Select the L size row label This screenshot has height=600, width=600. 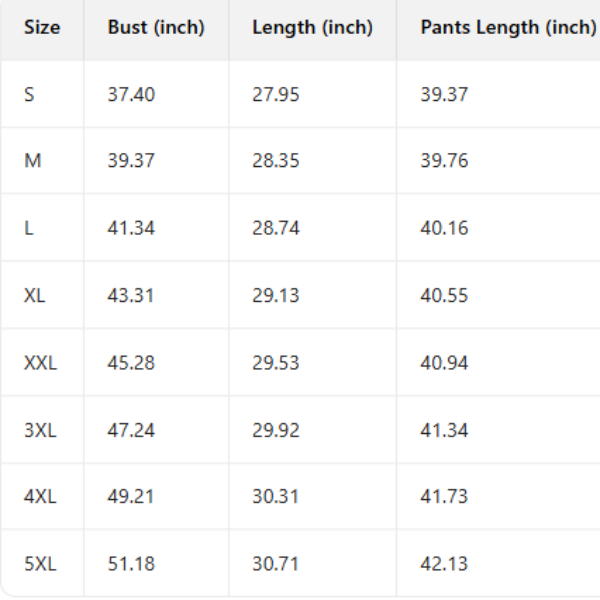(x=29, y=228)
